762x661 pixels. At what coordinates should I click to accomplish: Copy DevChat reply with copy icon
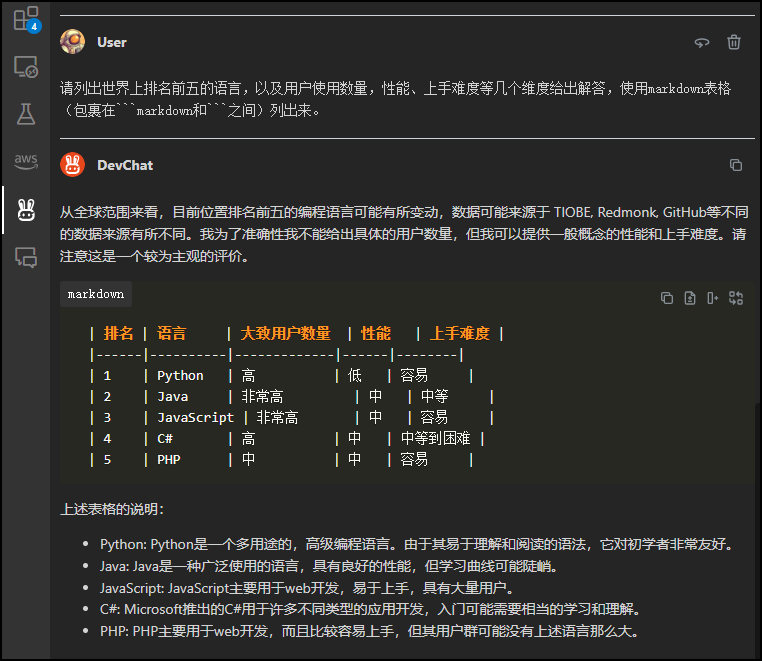pyautogui.click(x=736, y=165)
